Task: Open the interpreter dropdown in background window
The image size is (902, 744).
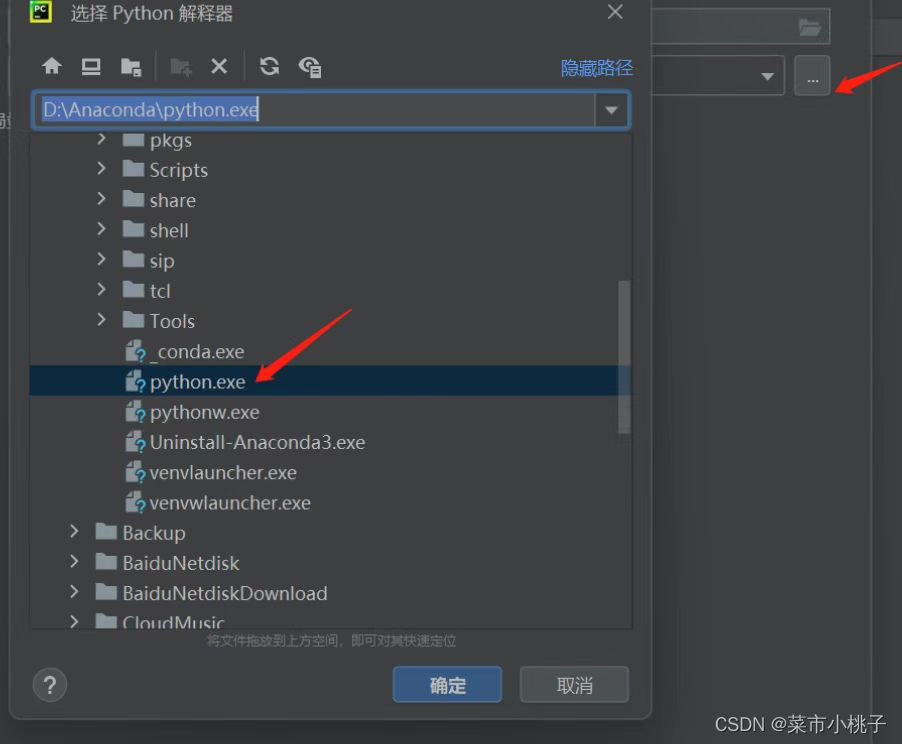Action: click(x=767, y=76)
